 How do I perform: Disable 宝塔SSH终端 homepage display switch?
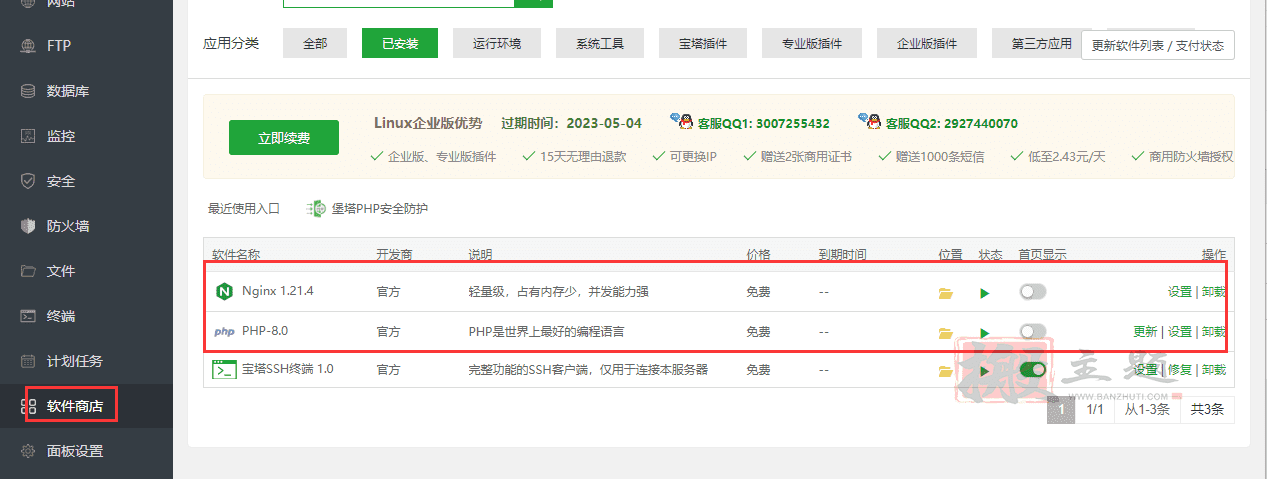(x=1032, y=369)
